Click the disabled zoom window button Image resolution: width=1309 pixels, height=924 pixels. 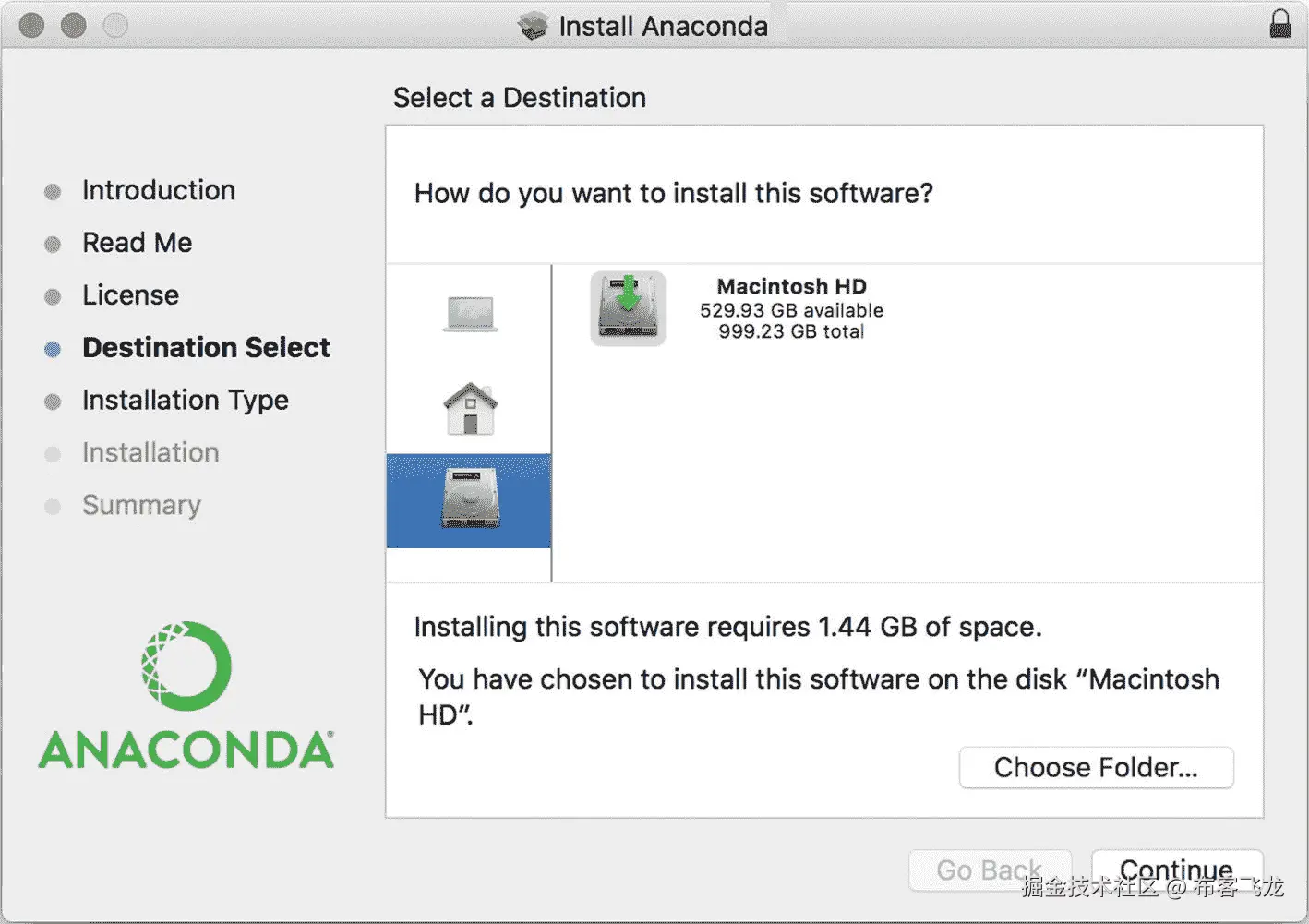pos(115,26)
